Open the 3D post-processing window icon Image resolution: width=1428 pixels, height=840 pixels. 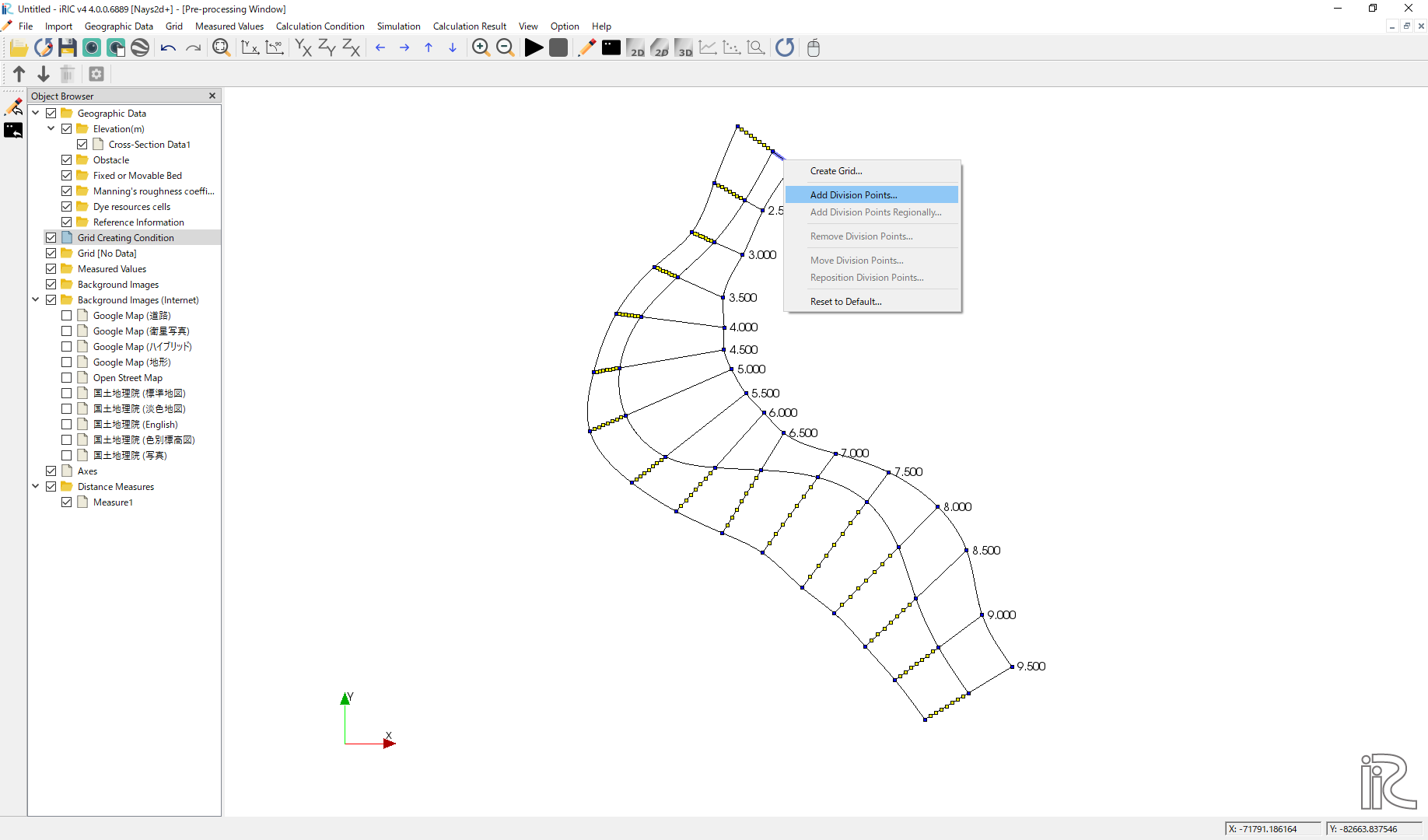(x=684, y=48)
